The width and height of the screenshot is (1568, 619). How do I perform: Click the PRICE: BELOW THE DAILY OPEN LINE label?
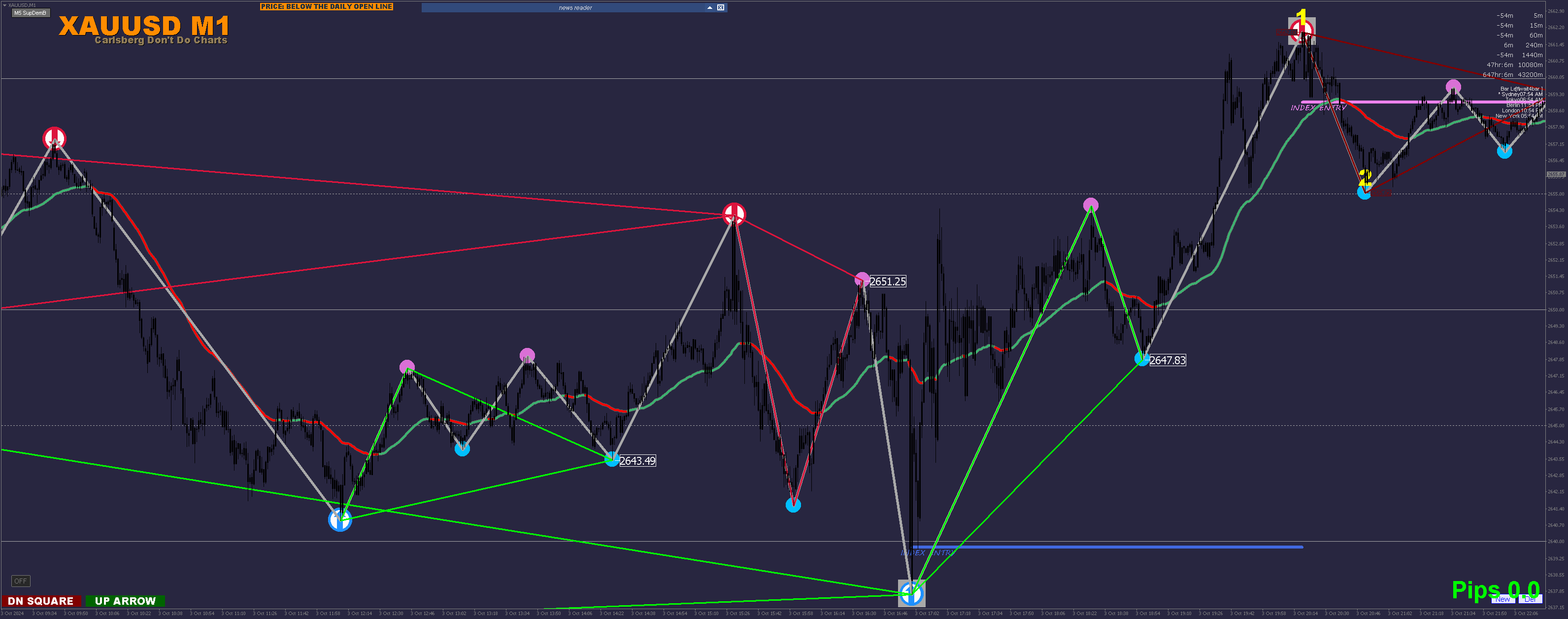[x=326, y=7]
